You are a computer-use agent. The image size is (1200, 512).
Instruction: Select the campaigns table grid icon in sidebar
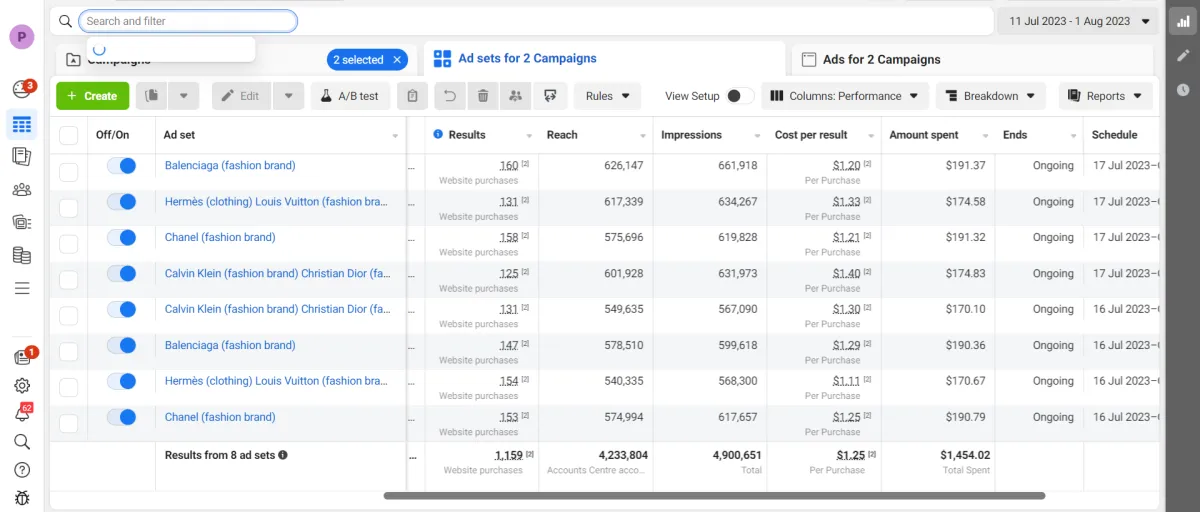pyautogui.click(x=22, y=124)
